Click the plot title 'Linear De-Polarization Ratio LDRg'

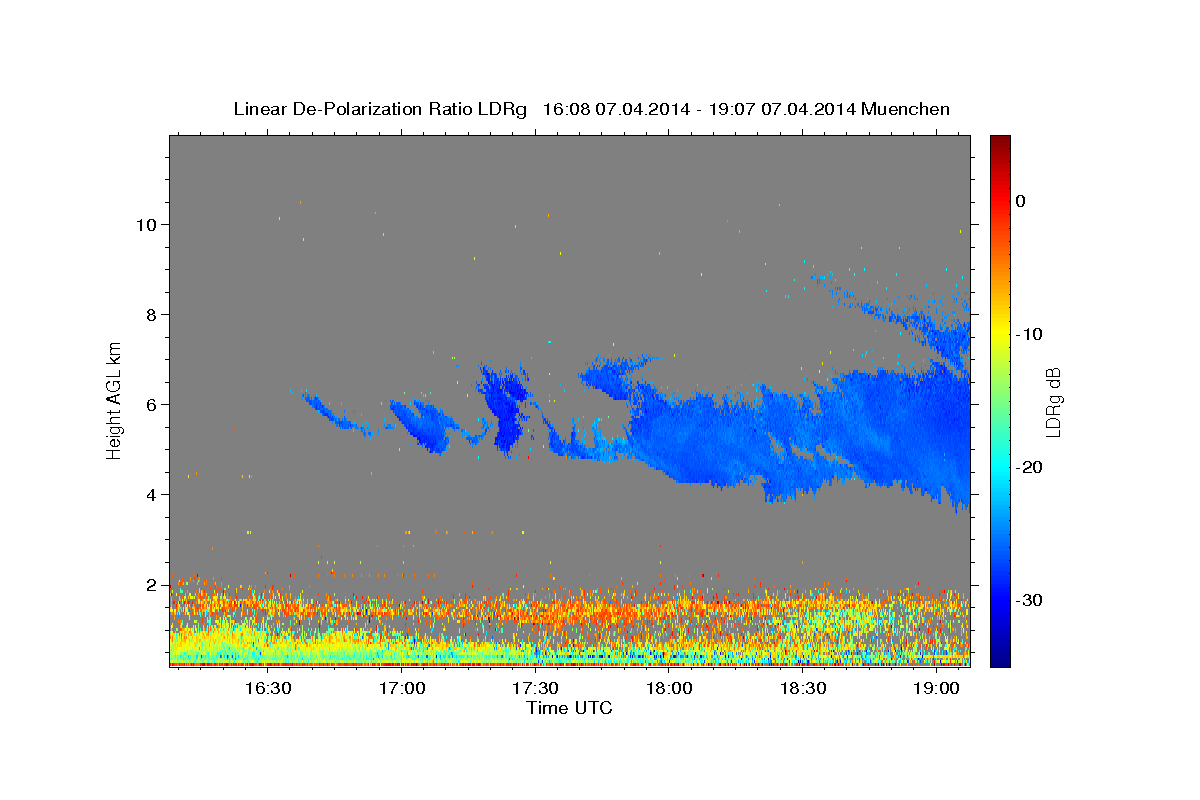pyautogui.click(x=380, y=109)
